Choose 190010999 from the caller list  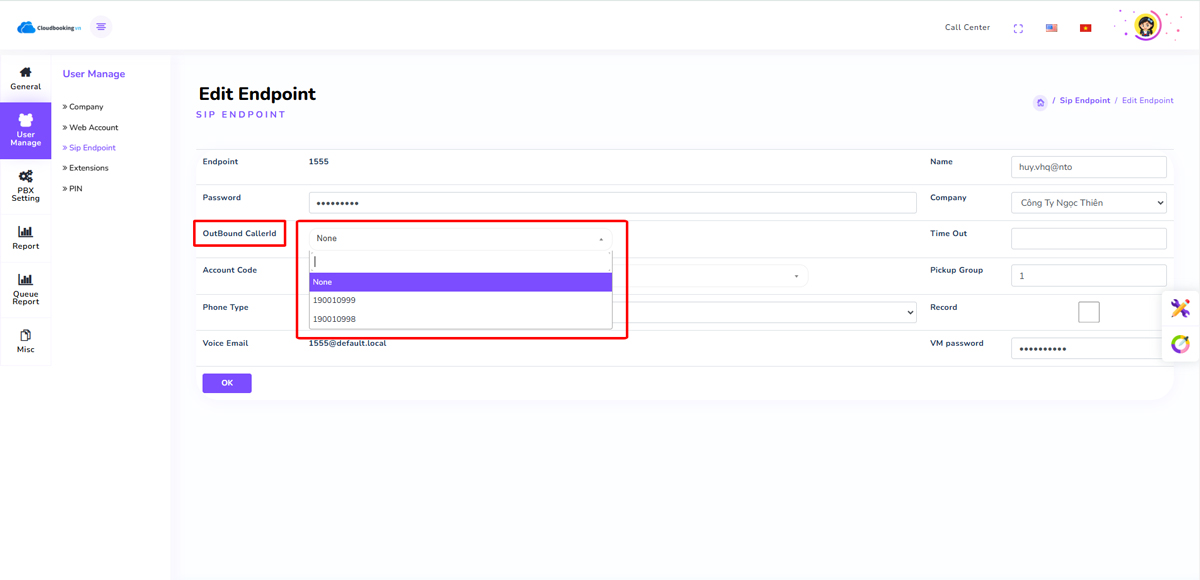click(461, 300)
